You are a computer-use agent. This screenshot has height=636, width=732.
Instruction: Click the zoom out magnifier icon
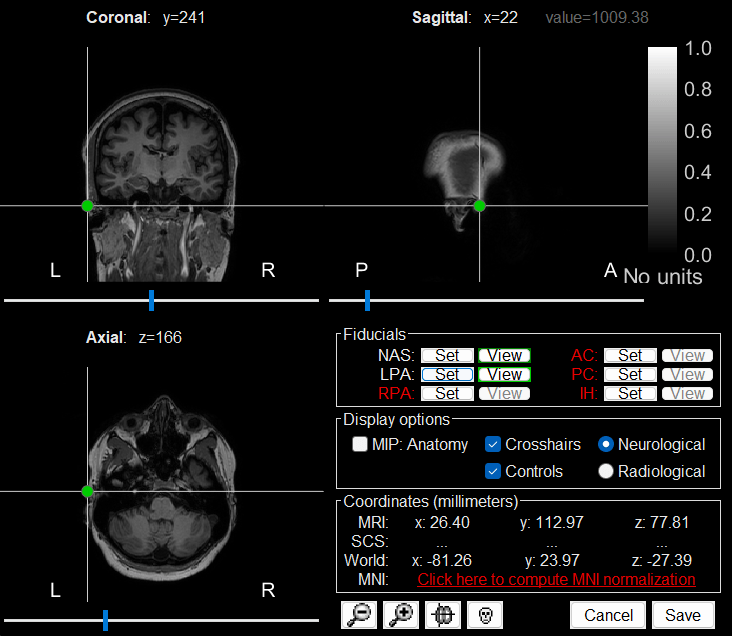point(359,615)
